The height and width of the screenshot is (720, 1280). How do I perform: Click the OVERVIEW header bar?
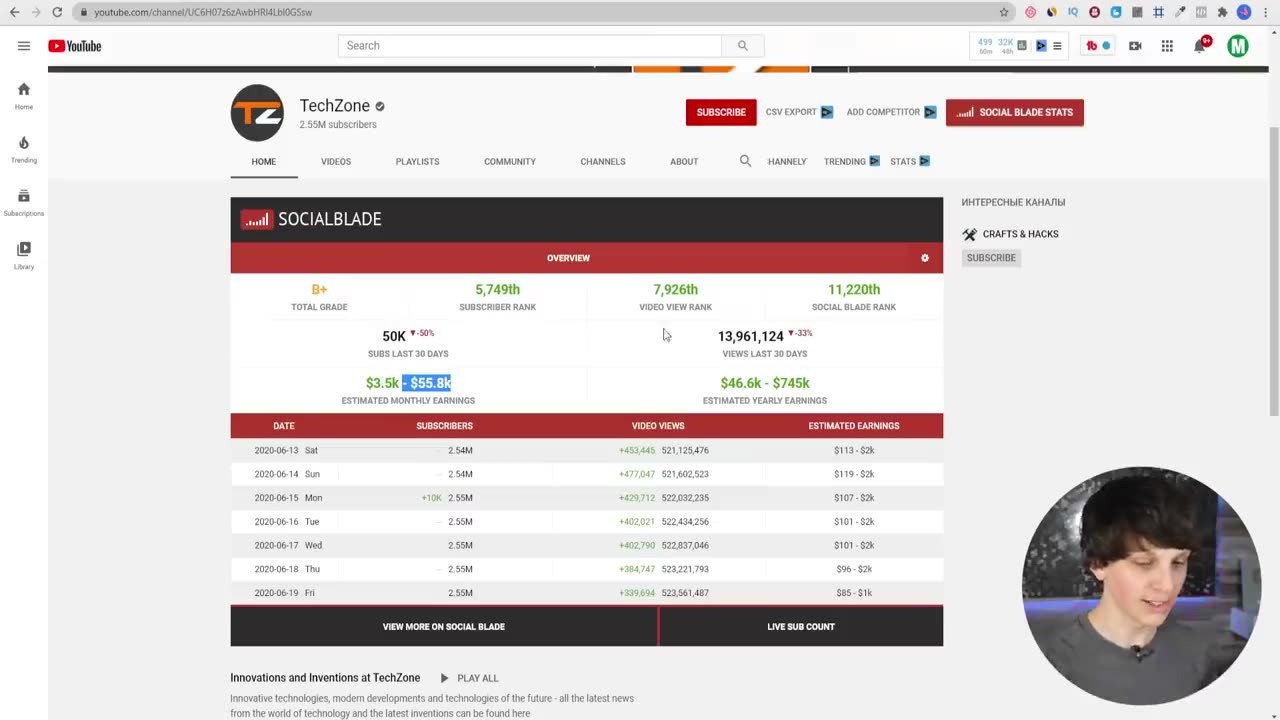[x=587, y=258]
